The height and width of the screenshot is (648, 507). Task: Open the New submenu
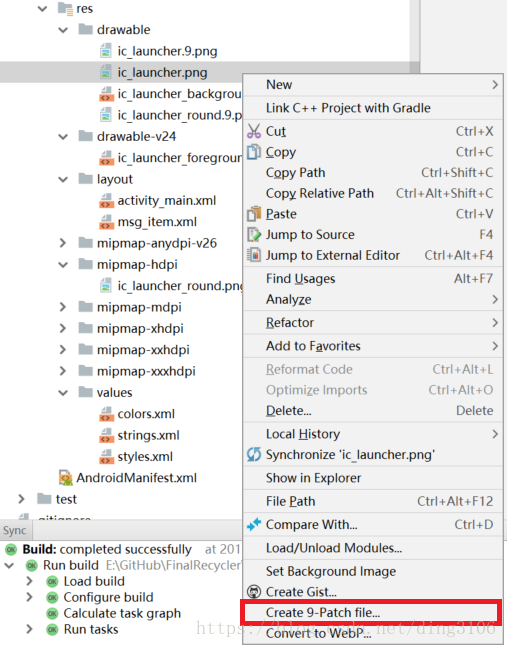(x=373, y=85)
